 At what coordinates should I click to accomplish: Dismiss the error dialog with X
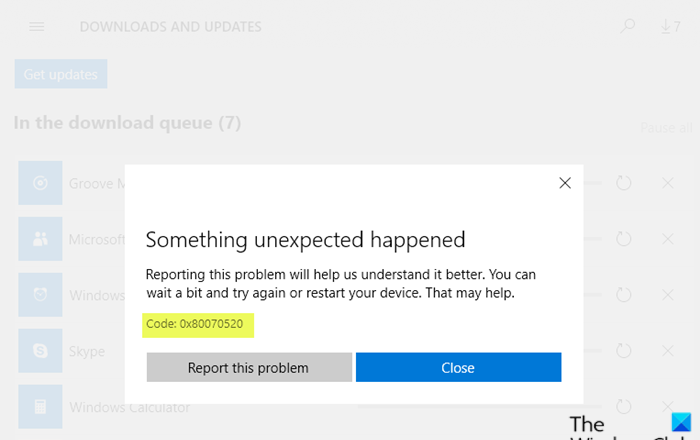pyautogui.click(x=565, y=183)
